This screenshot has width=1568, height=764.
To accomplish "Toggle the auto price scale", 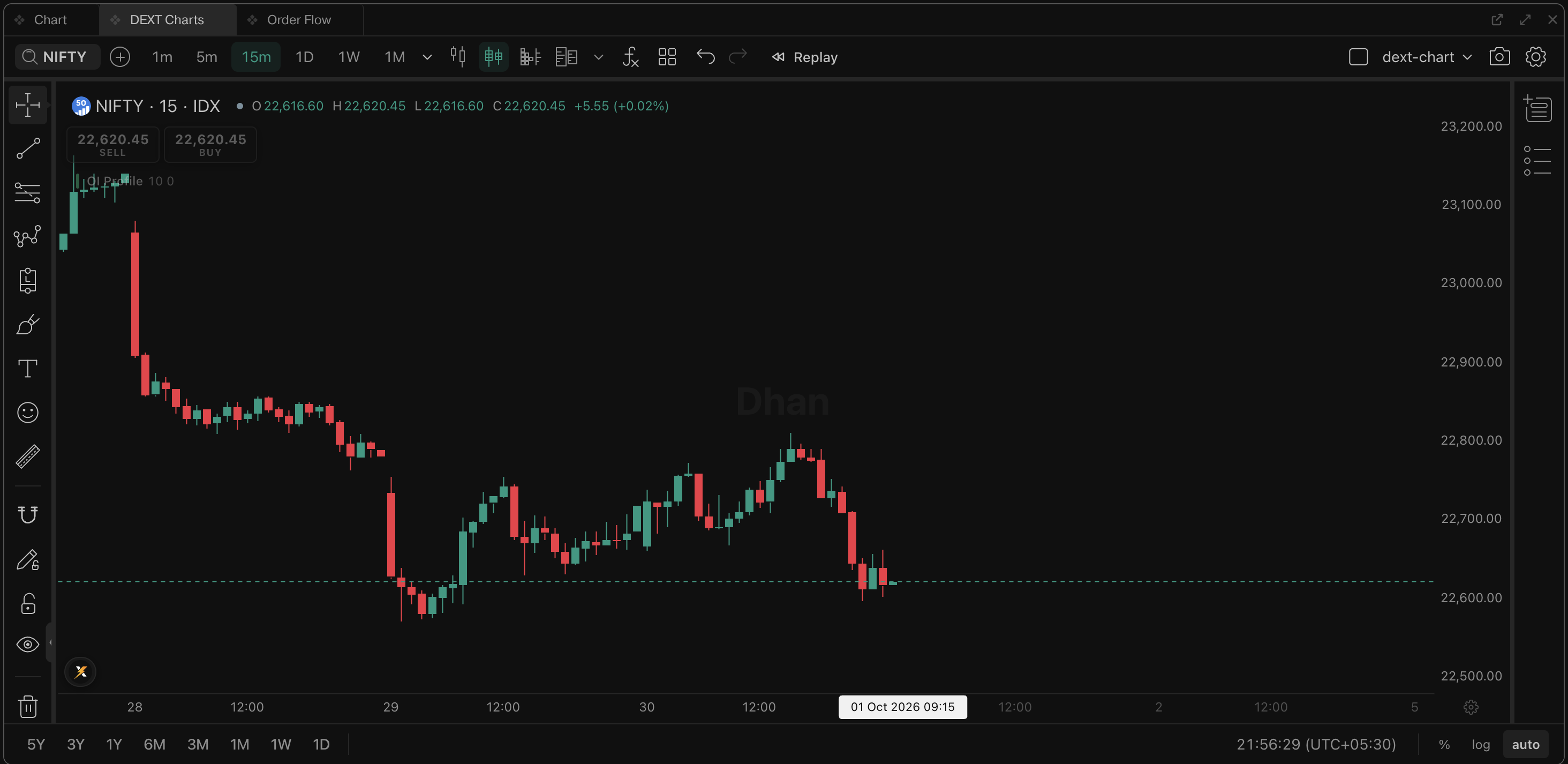I will pyautogui.click(x=1525, y=745).
